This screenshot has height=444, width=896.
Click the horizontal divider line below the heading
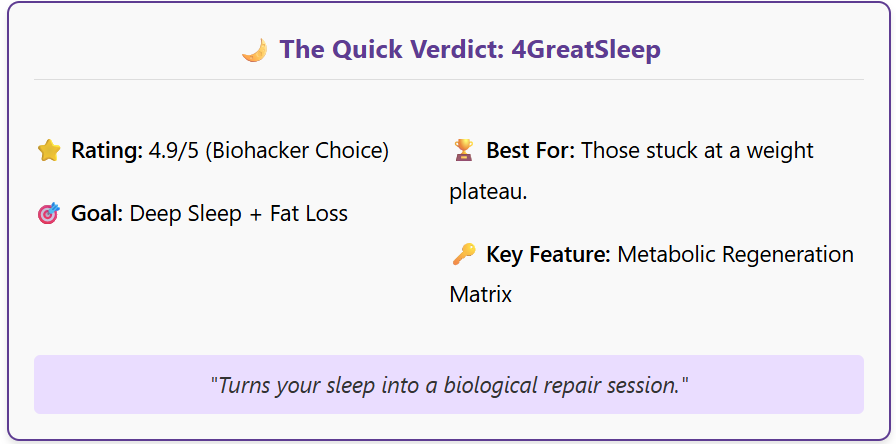click(449, 79)
